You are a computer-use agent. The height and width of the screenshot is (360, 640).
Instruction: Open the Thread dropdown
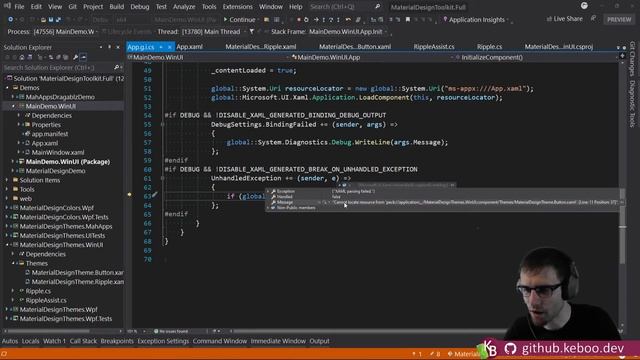(x=213, y=31)
